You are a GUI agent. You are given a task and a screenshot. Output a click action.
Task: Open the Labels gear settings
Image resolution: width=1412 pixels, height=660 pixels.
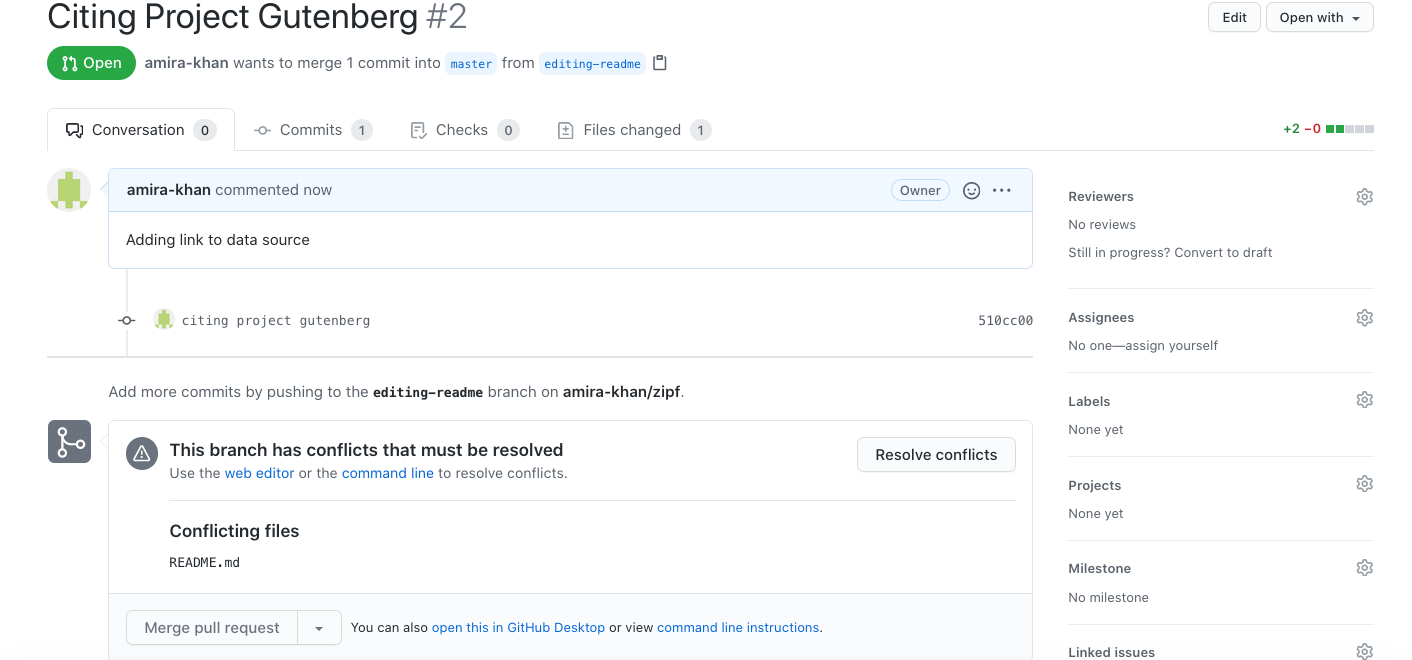[x=1364, y=400]
